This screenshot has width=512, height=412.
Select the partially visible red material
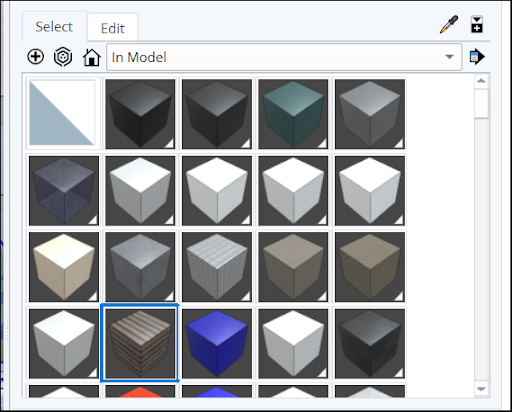(x=140, y=391)
